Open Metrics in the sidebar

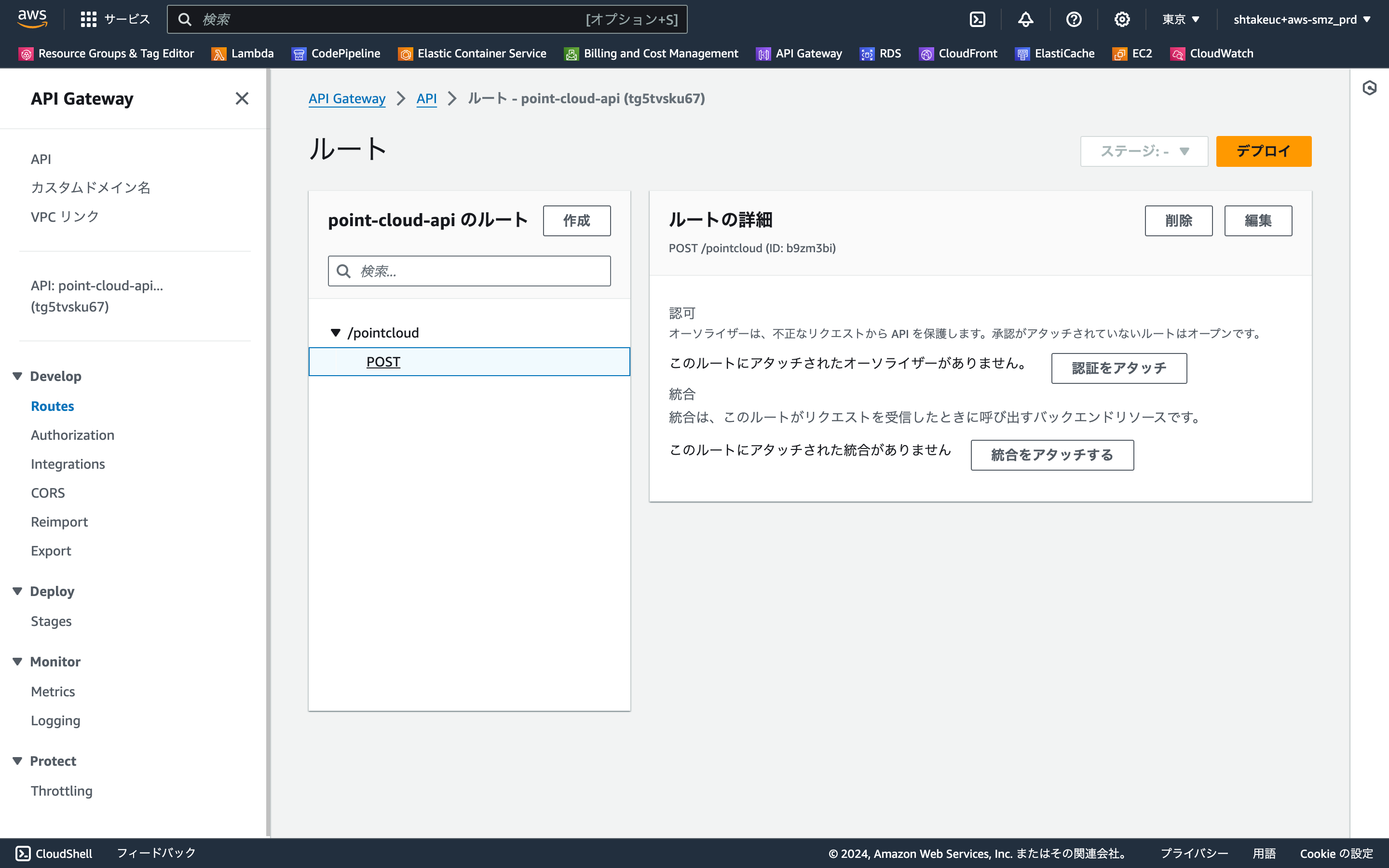(x=53, y=691)
